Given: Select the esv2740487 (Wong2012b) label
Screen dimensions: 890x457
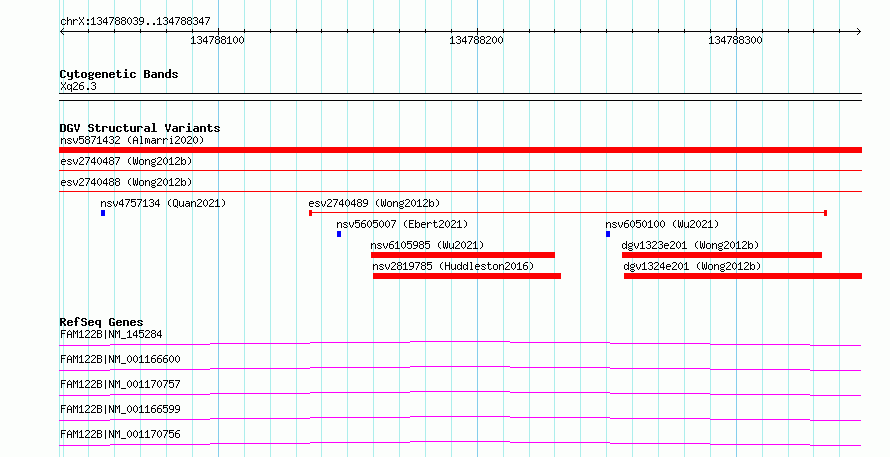Looking at the screenshot, I should (x=126, y=161).
